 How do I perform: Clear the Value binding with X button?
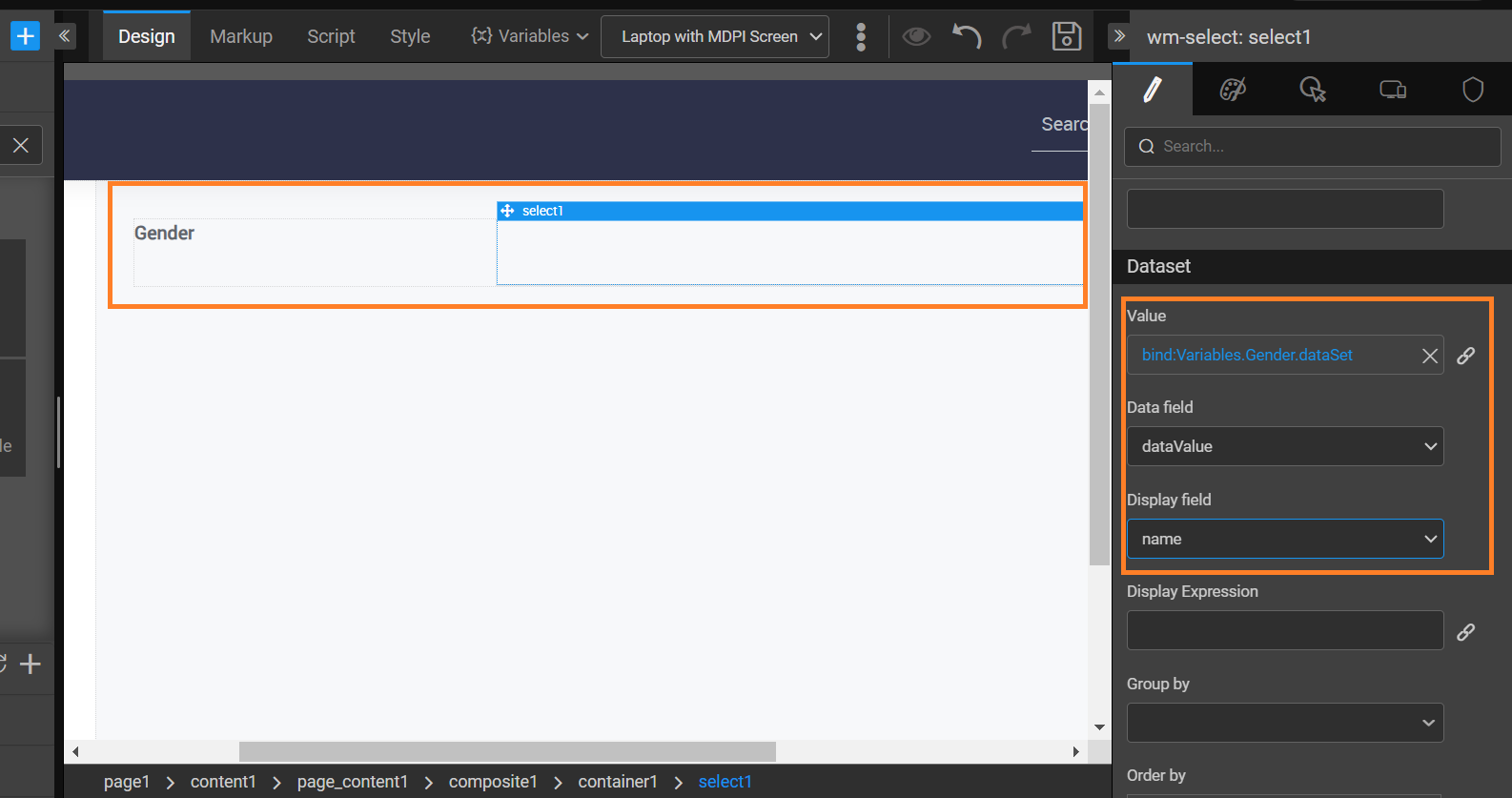click(x=1429, y=356)
